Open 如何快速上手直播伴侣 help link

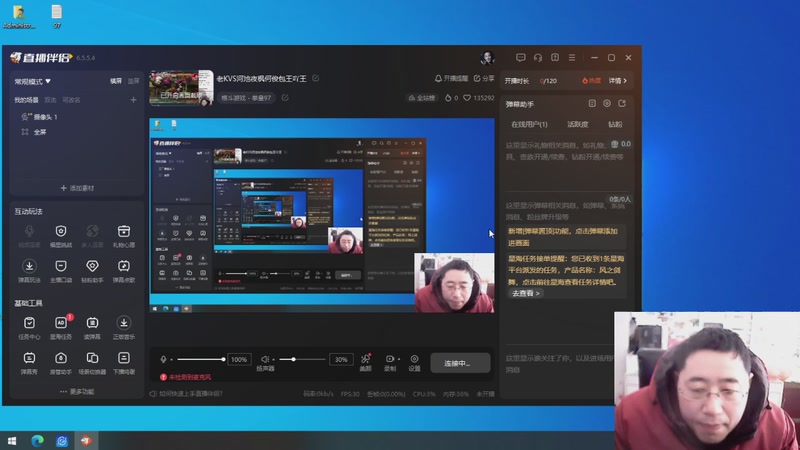tap(186, 393)
